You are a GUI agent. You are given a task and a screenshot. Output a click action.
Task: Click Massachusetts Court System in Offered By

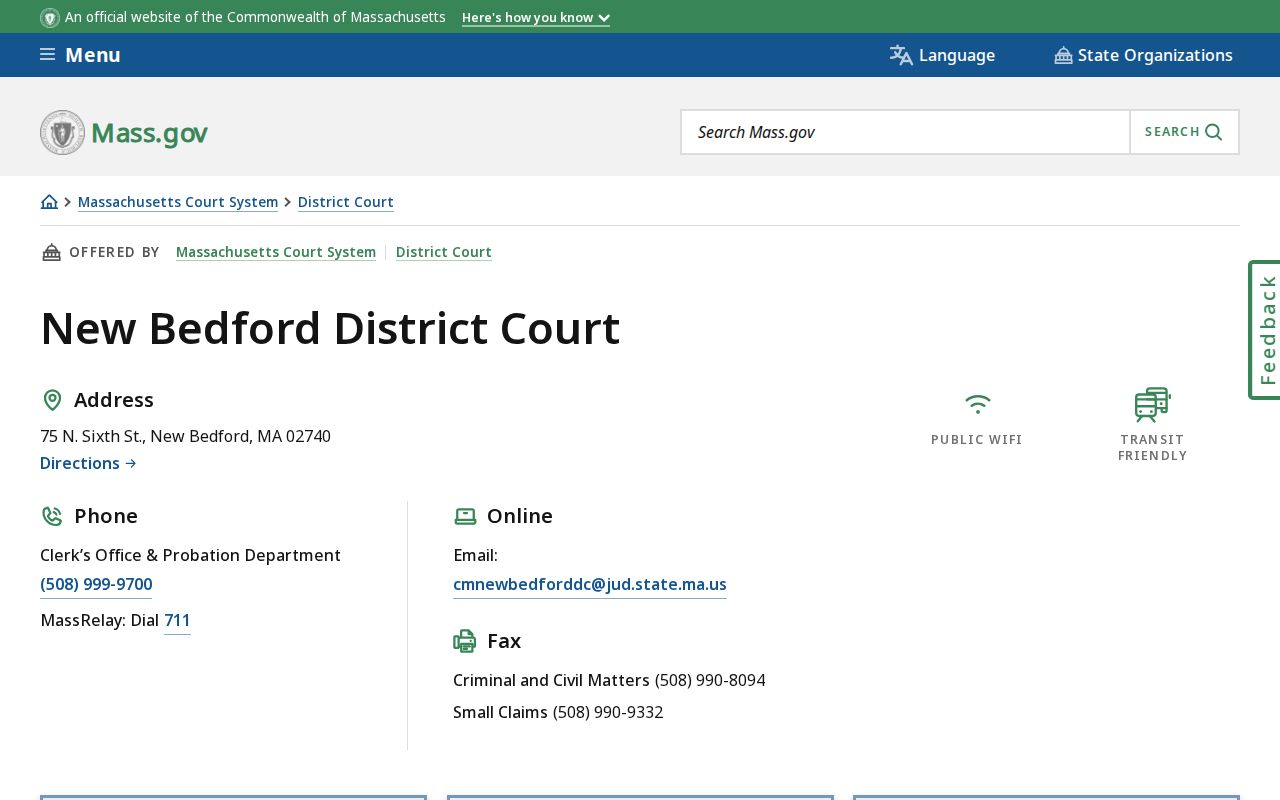pyautogui.click(x=276, y=252)
